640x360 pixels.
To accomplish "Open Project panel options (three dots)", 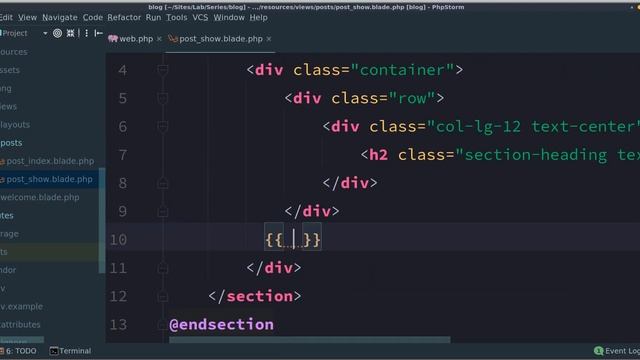I will [87, 33].
